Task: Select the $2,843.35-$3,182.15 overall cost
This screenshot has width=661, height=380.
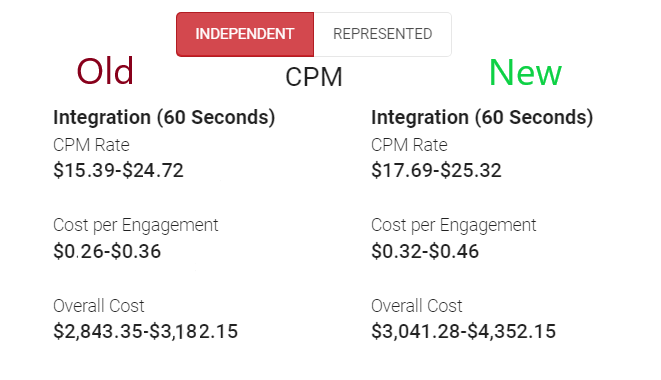Action: coord(145,331)
